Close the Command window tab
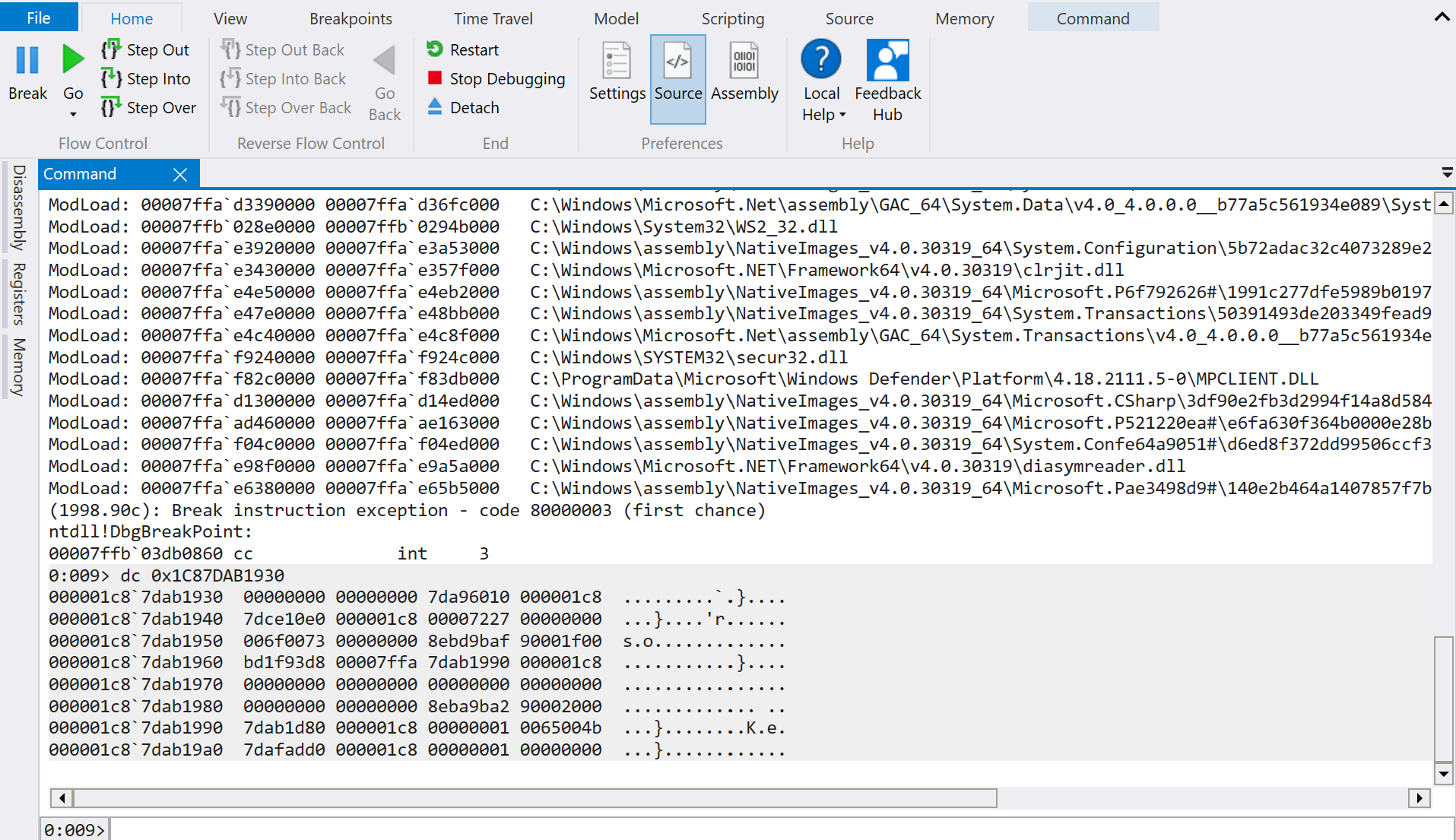This screenshot has height=840, width=1456. [x=180, y=174]
